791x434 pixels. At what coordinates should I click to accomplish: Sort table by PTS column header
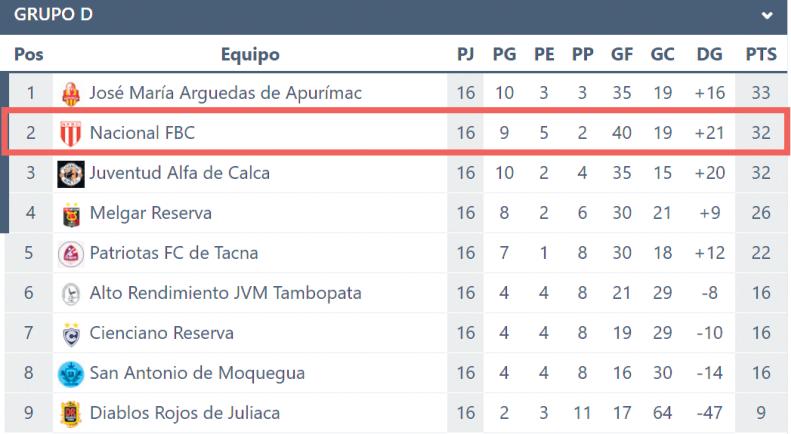click(761, 54)
